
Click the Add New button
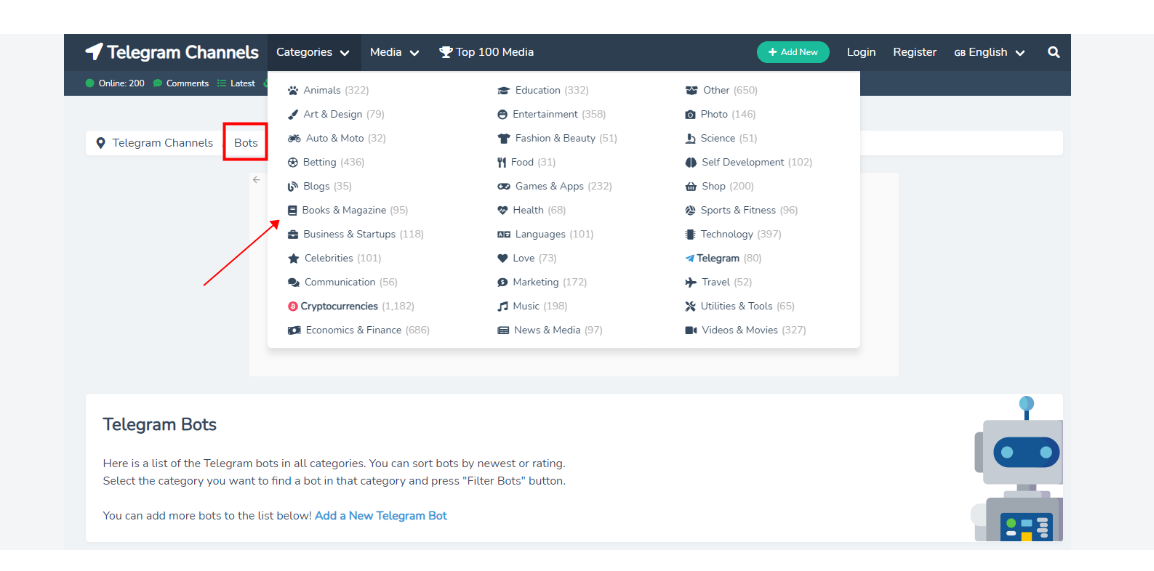(x=793, y=52)
